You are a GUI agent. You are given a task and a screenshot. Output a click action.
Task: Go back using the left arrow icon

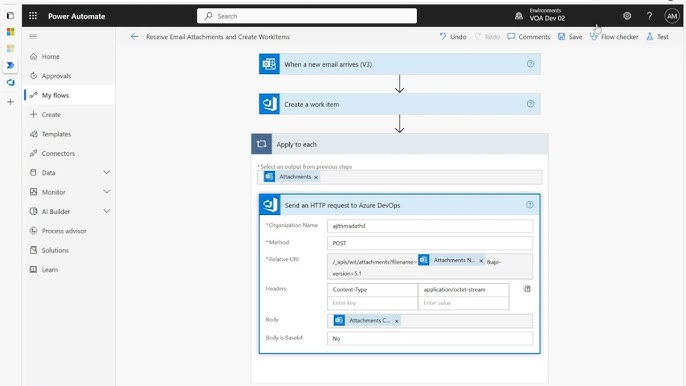point(134,37)
